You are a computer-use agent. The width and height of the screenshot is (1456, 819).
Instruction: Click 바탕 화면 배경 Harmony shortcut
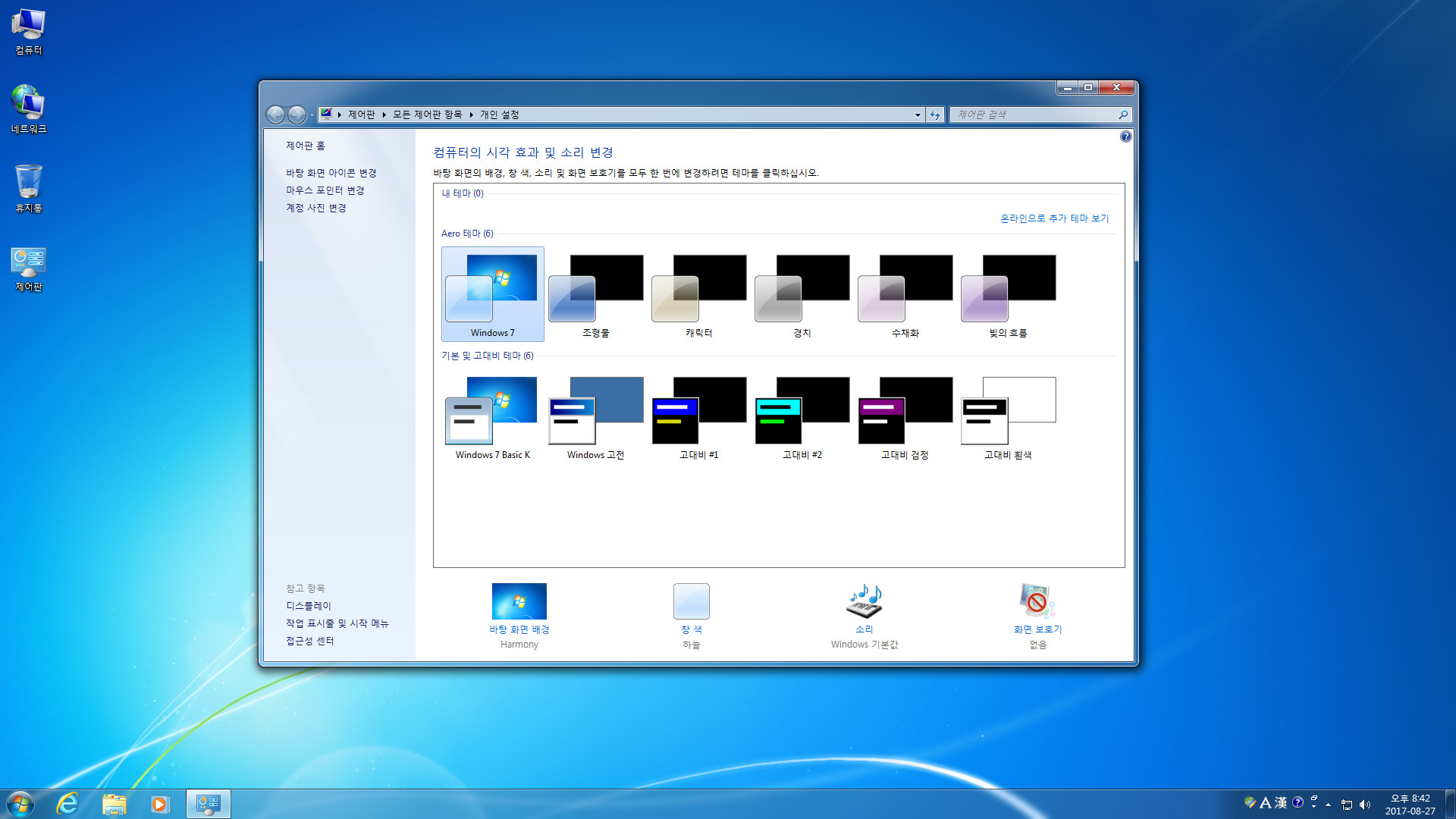coord(518,614)
